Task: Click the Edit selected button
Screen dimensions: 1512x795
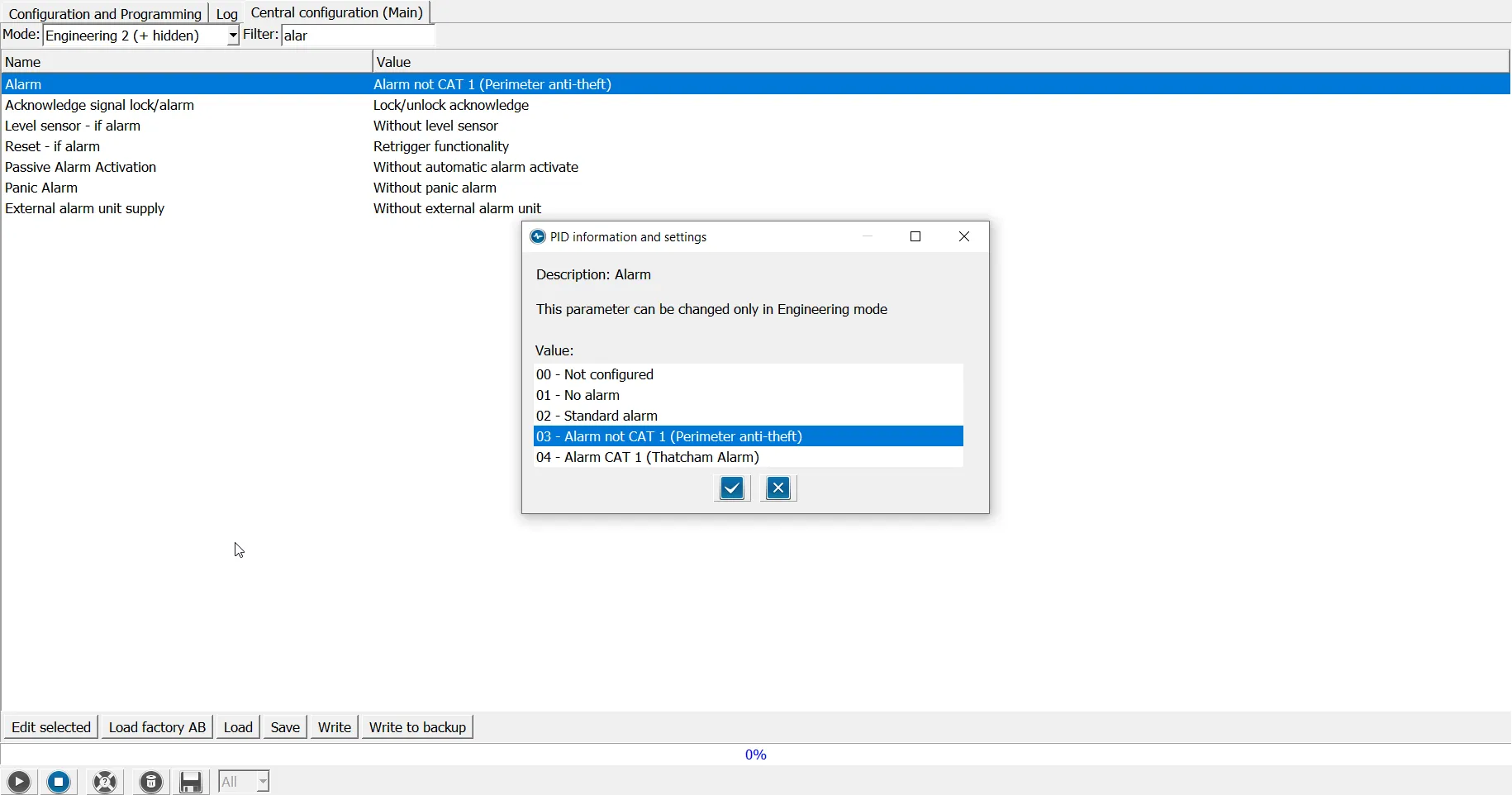Action: tap(51, 727)
